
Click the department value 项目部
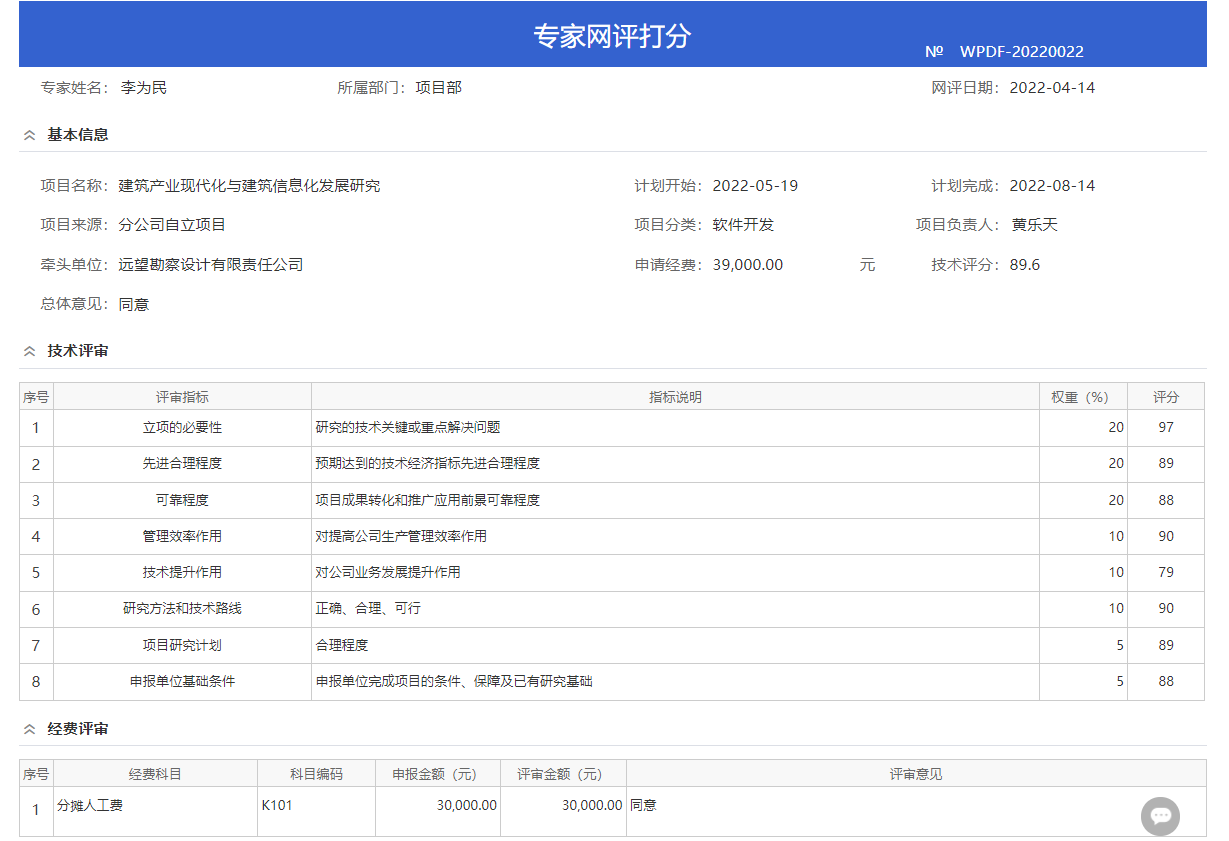(439, 88)
